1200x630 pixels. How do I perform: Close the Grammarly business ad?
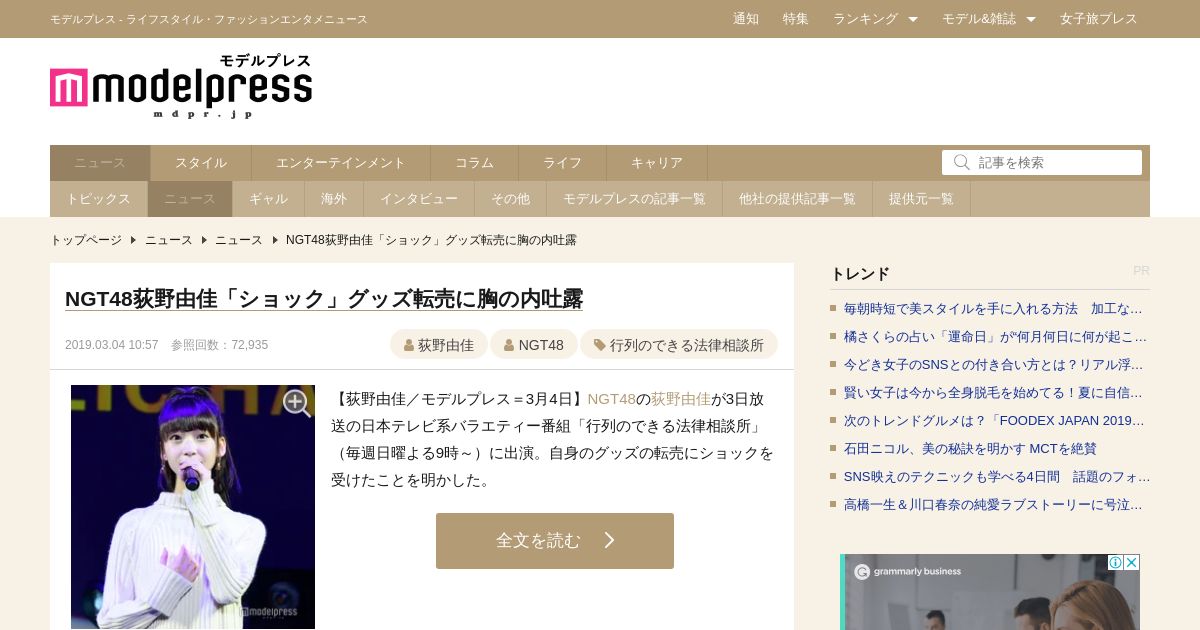(1131, 562)
